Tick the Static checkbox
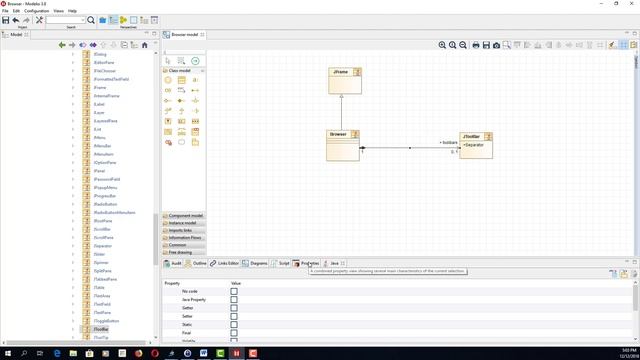The height and width of the screenshot is (360, 640). [234, 324]
